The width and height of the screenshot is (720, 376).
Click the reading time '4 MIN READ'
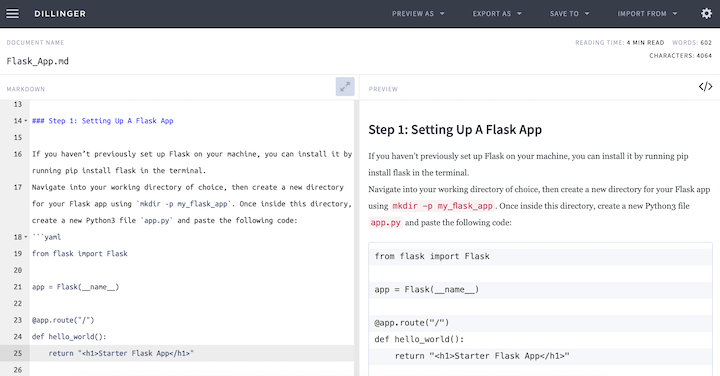pyautogui.click(x=645, y=43)
